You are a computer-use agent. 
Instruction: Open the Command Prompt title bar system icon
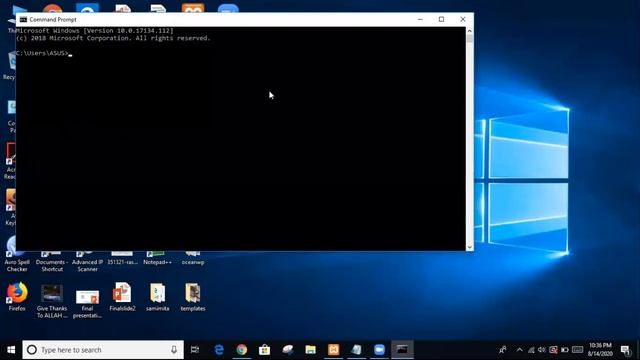pyautogui.click(x=23, y=20)
